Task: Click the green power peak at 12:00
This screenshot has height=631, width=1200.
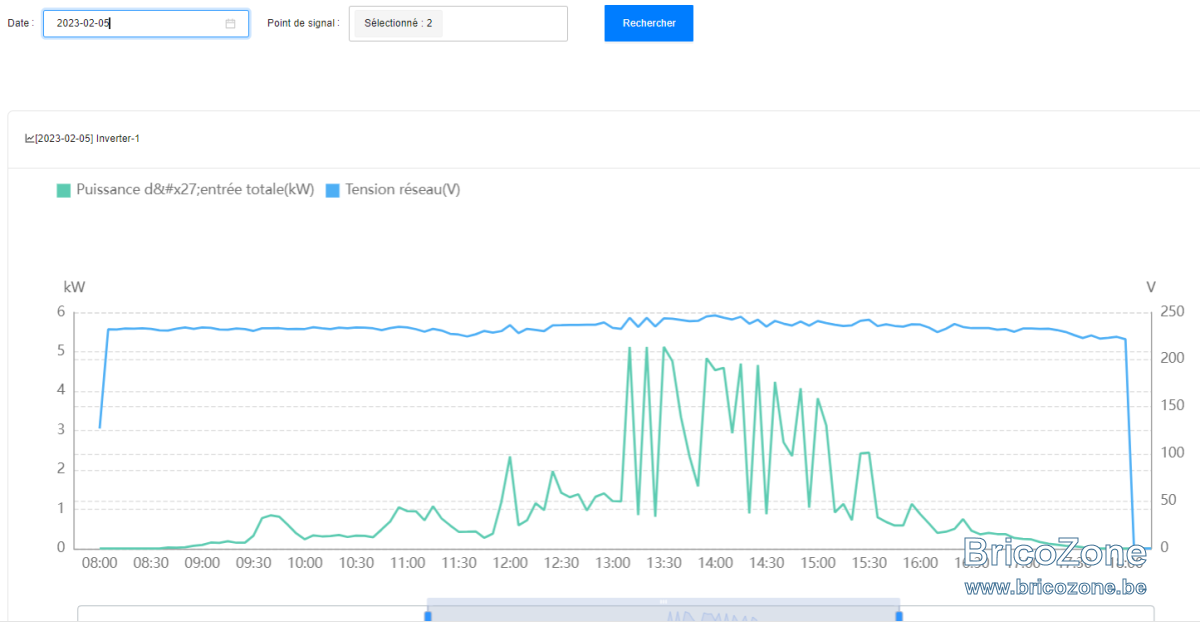Action: [510, 457]
